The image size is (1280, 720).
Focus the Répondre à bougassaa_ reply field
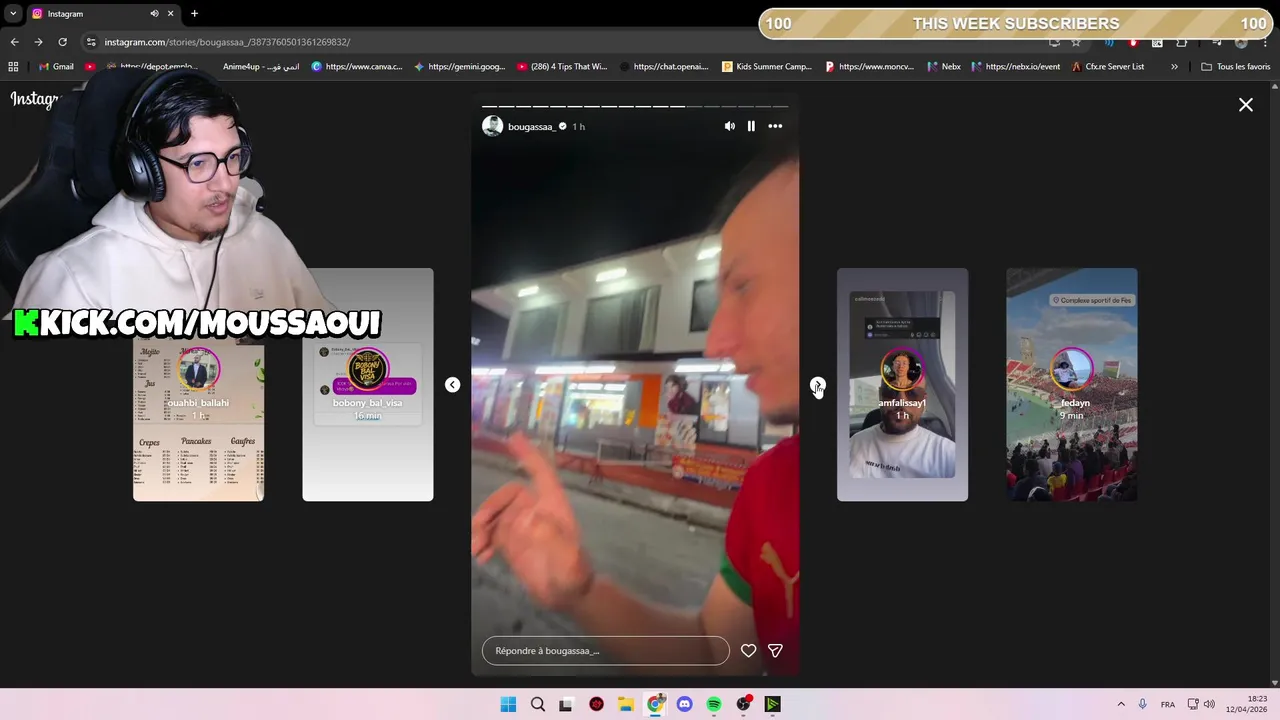606,651
